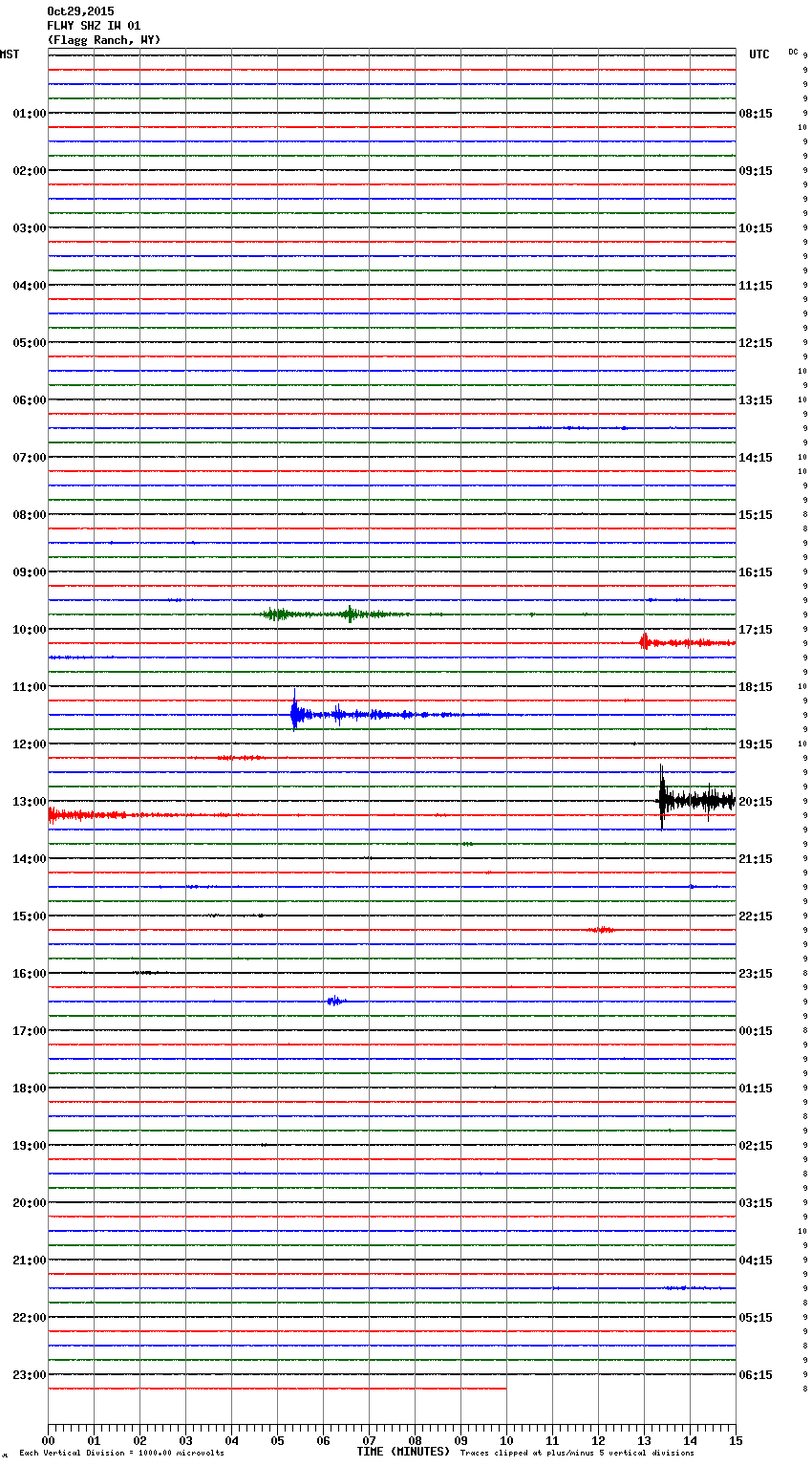Viewport: 812px width, 1466px height.
Task: Click the 22:15 UTC time label
Action: tap(756, 916)
